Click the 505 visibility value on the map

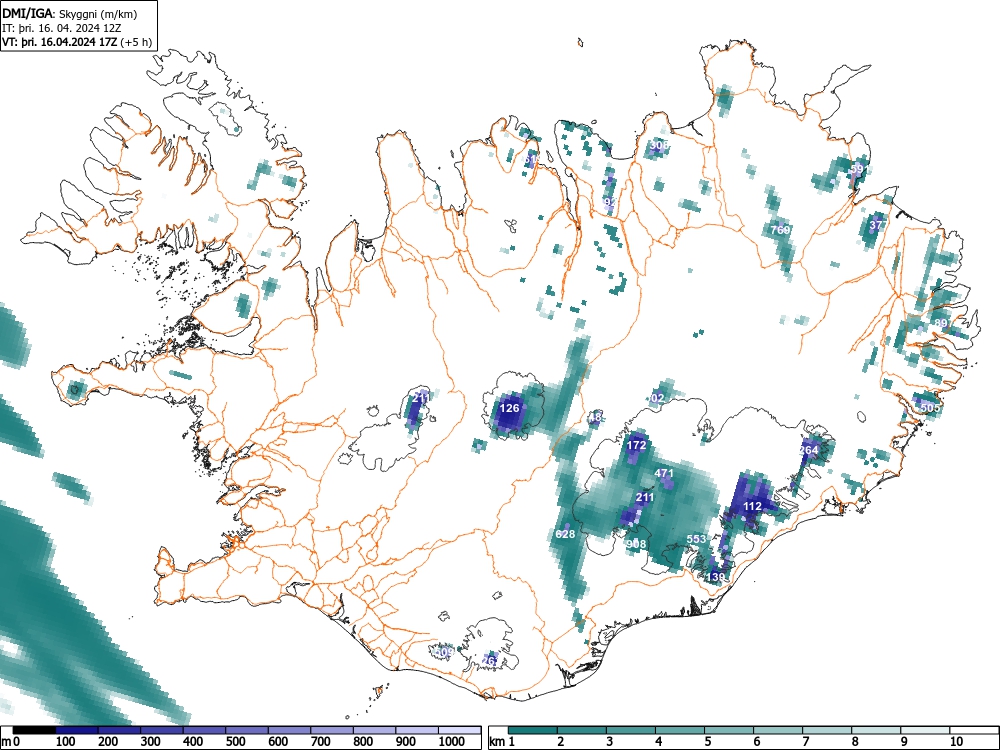[930, 408]
